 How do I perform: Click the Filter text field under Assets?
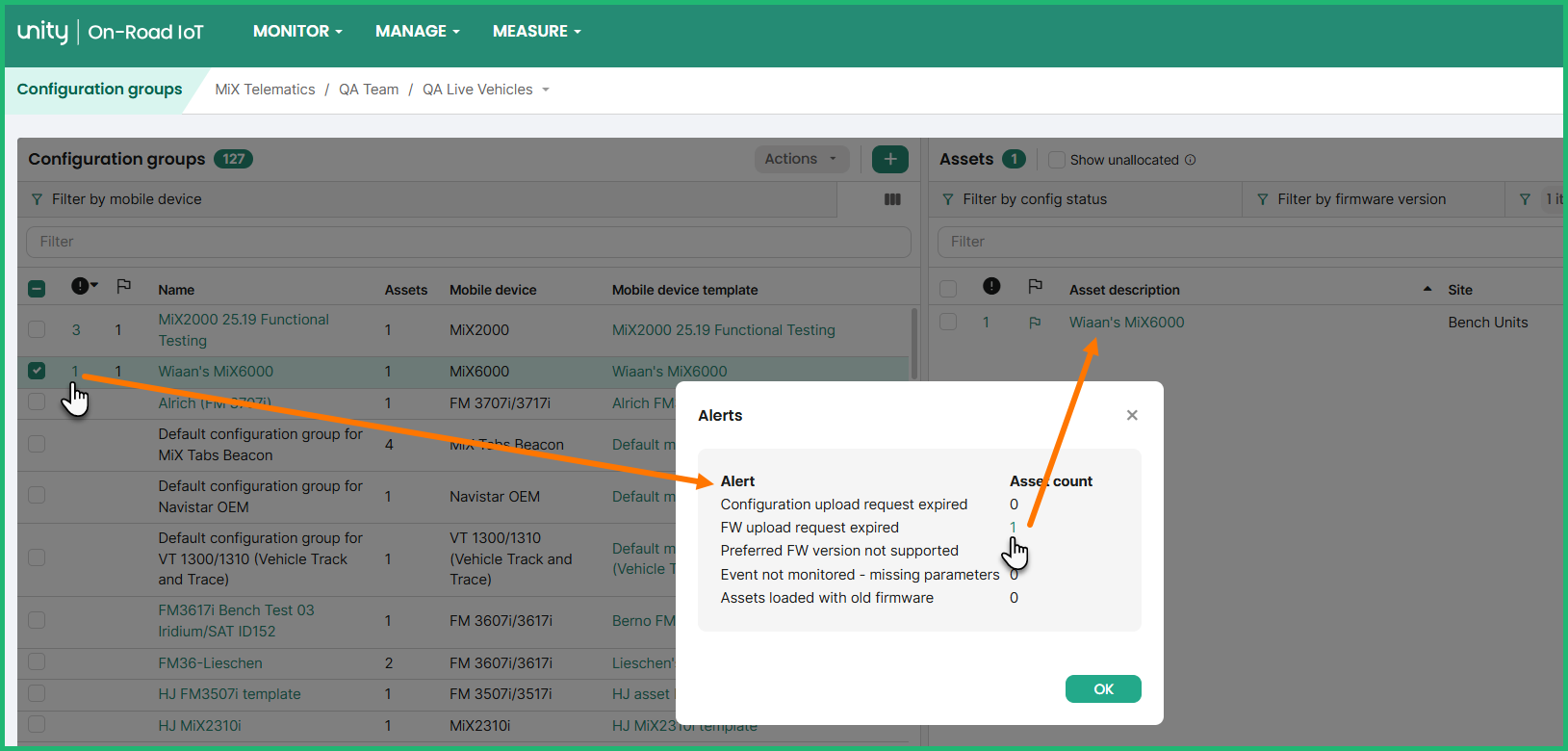point(1247,242)
